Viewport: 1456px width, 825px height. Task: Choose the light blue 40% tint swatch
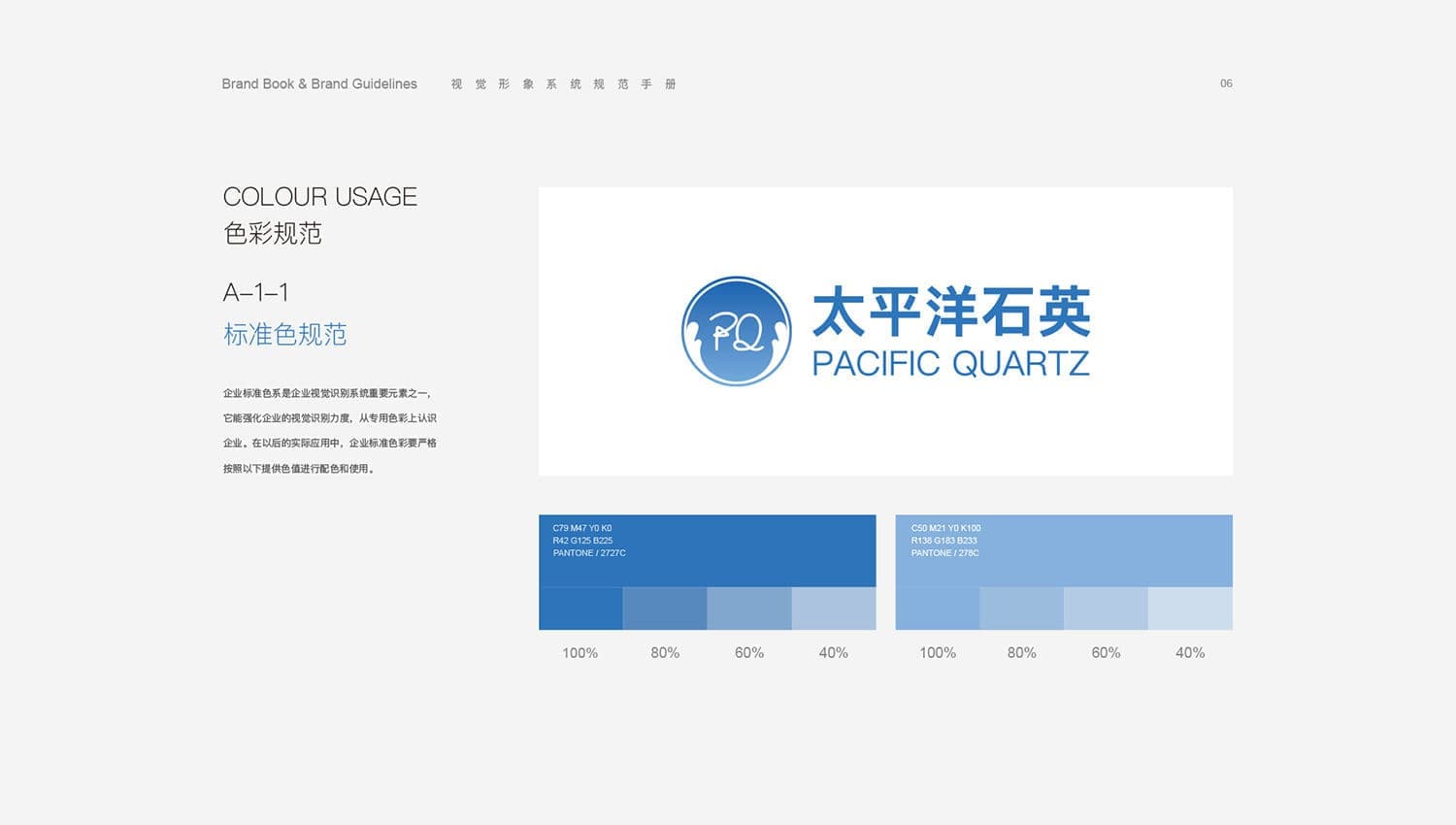pyautogui.click(x=1190, y=609)
